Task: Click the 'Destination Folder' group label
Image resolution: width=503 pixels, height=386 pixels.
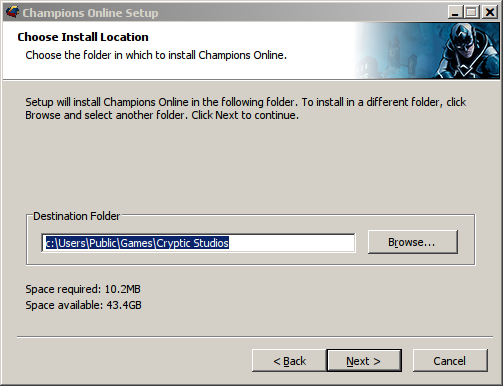Action: 77,216
